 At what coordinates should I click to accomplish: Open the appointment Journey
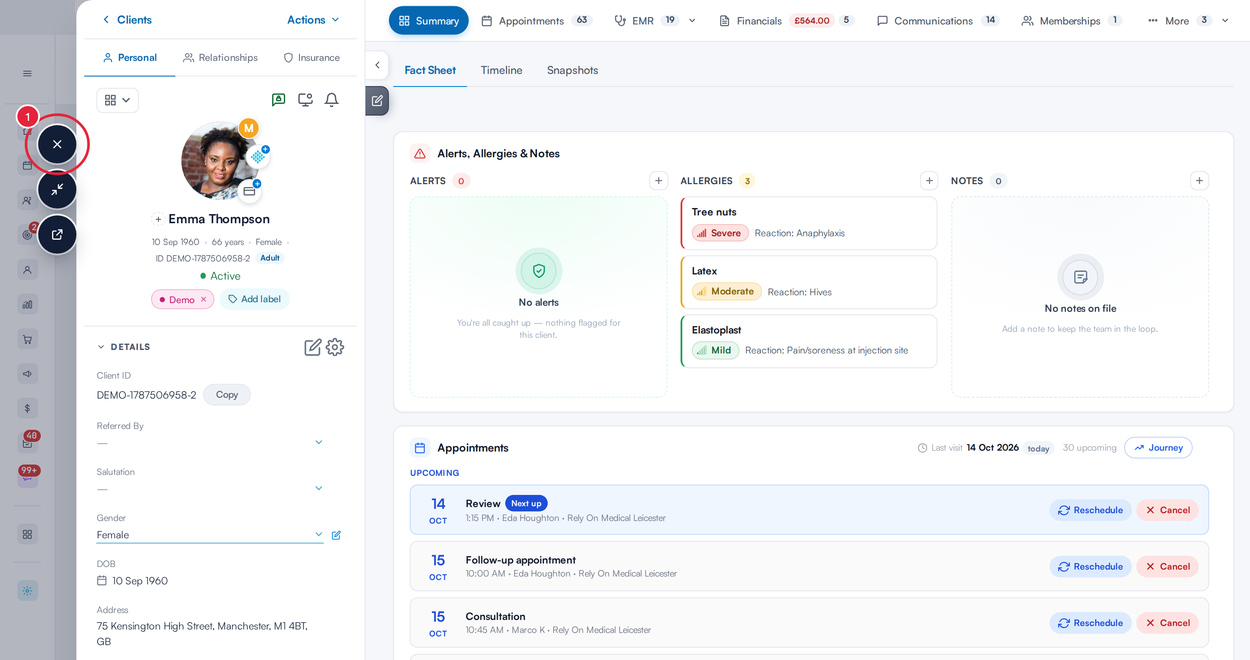1158,448
